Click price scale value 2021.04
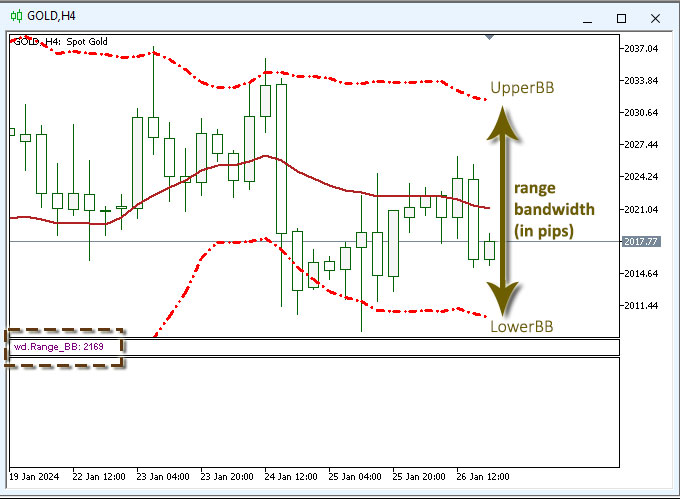 (x=641, y=209)
